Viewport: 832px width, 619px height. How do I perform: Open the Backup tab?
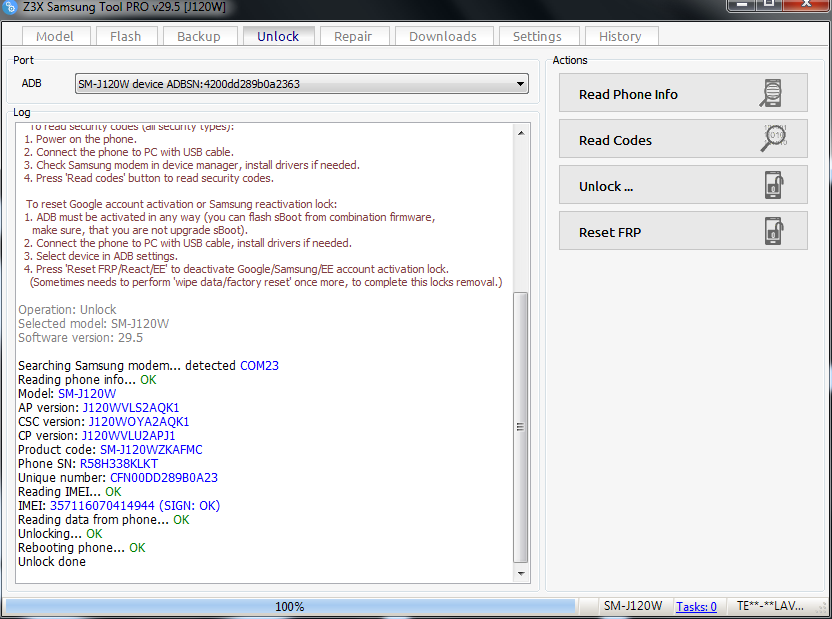(x=199, y=36)
